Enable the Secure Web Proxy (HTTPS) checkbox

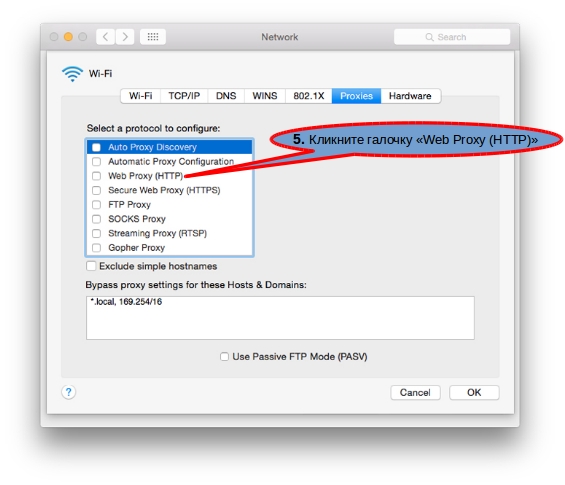pyautogui.click(x=97, y=190)
